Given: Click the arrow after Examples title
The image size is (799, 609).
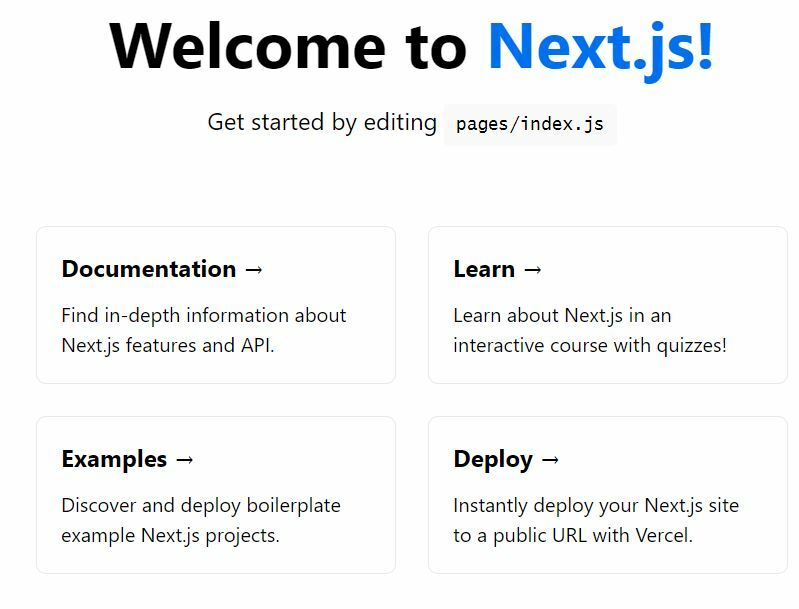Looking at the screenshot, I should point(184,460).
